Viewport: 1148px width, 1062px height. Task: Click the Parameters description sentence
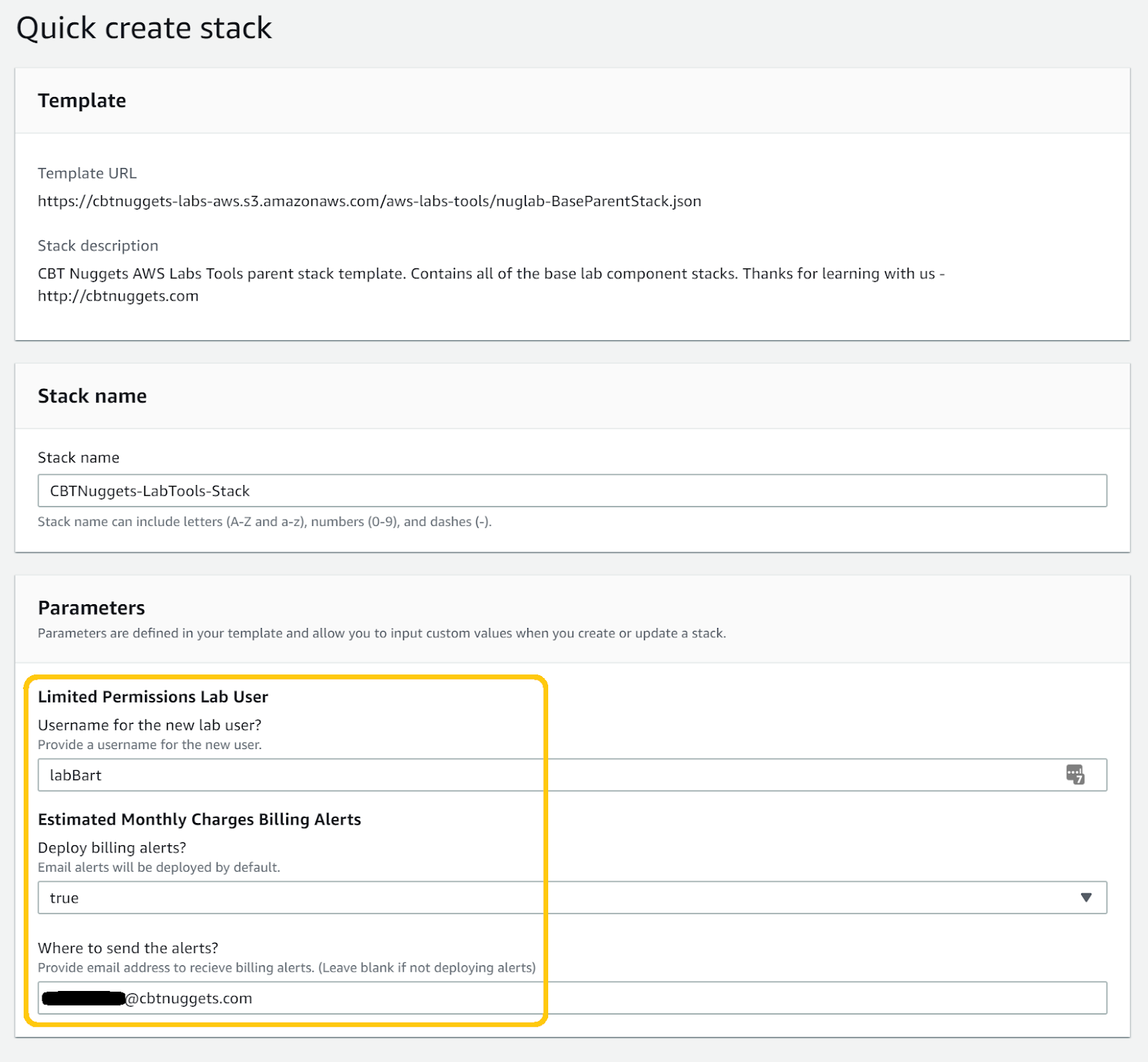(x=382, y=634)
